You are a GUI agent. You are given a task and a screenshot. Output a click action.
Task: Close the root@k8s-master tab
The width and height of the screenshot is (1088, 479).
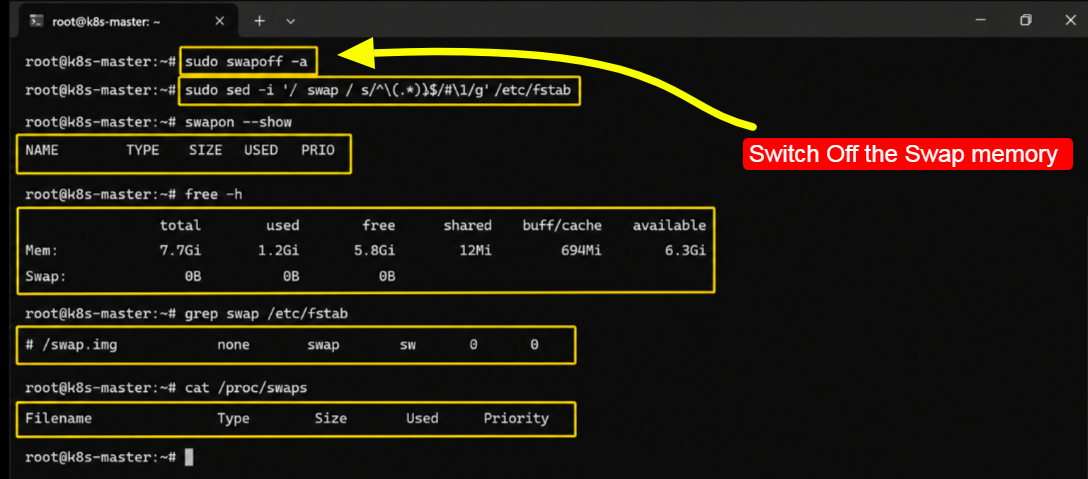pos(220,21)
